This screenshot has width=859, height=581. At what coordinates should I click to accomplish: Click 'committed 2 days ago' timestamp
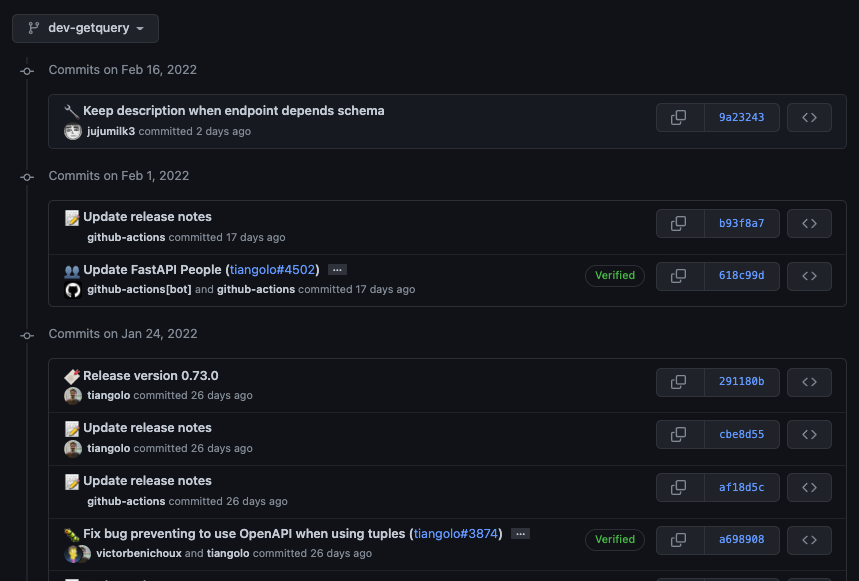[x=194, y=131]
